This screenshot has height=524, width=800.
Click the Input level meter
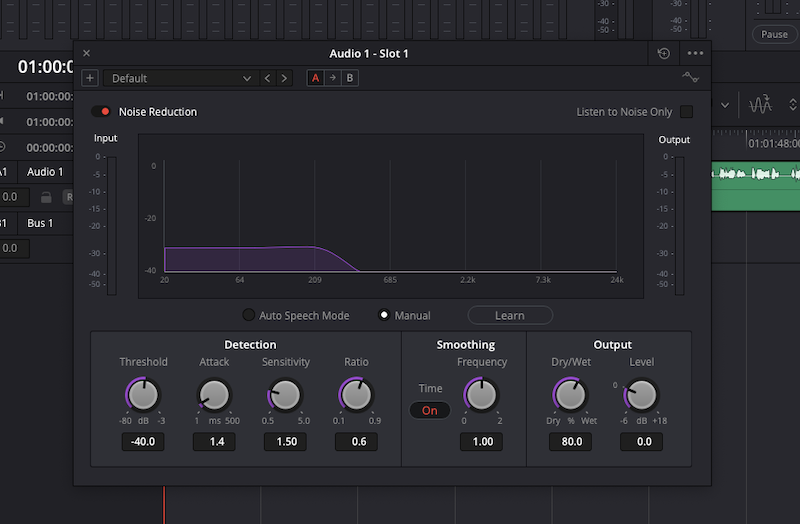[112, 226]
